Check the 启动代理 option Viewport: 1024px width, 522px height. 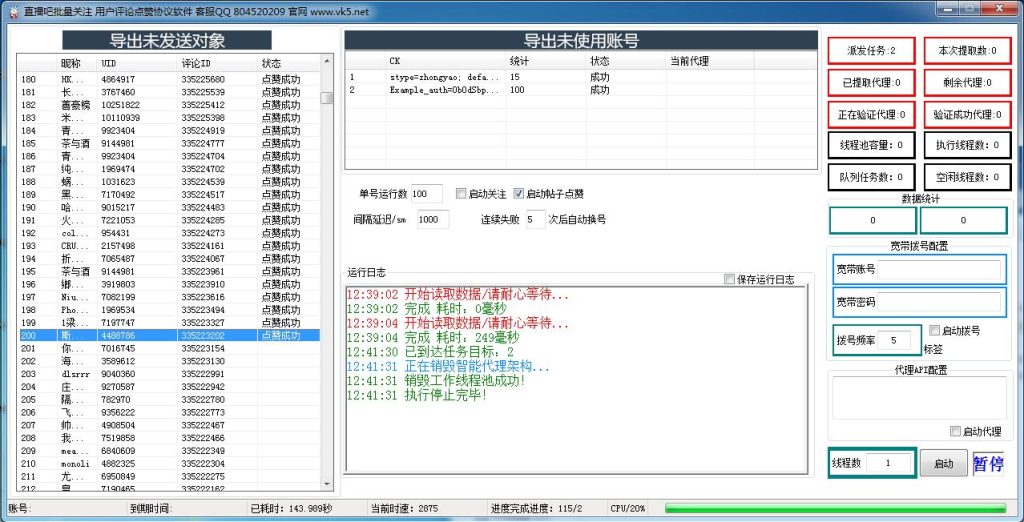click(x=955, y=431)
